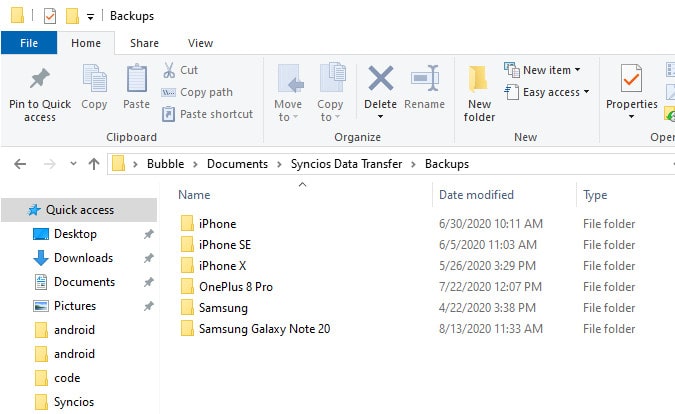
Task: Go to Documents in the address bar
Action: click(x=237, y=164)
